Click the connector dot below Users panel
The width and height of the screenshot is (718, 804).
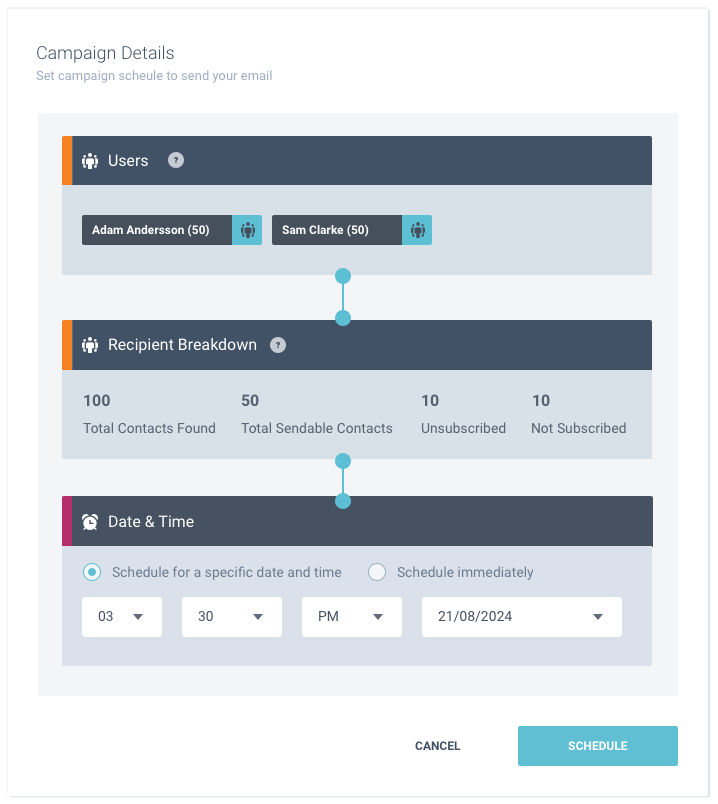(x=343, y=276)
